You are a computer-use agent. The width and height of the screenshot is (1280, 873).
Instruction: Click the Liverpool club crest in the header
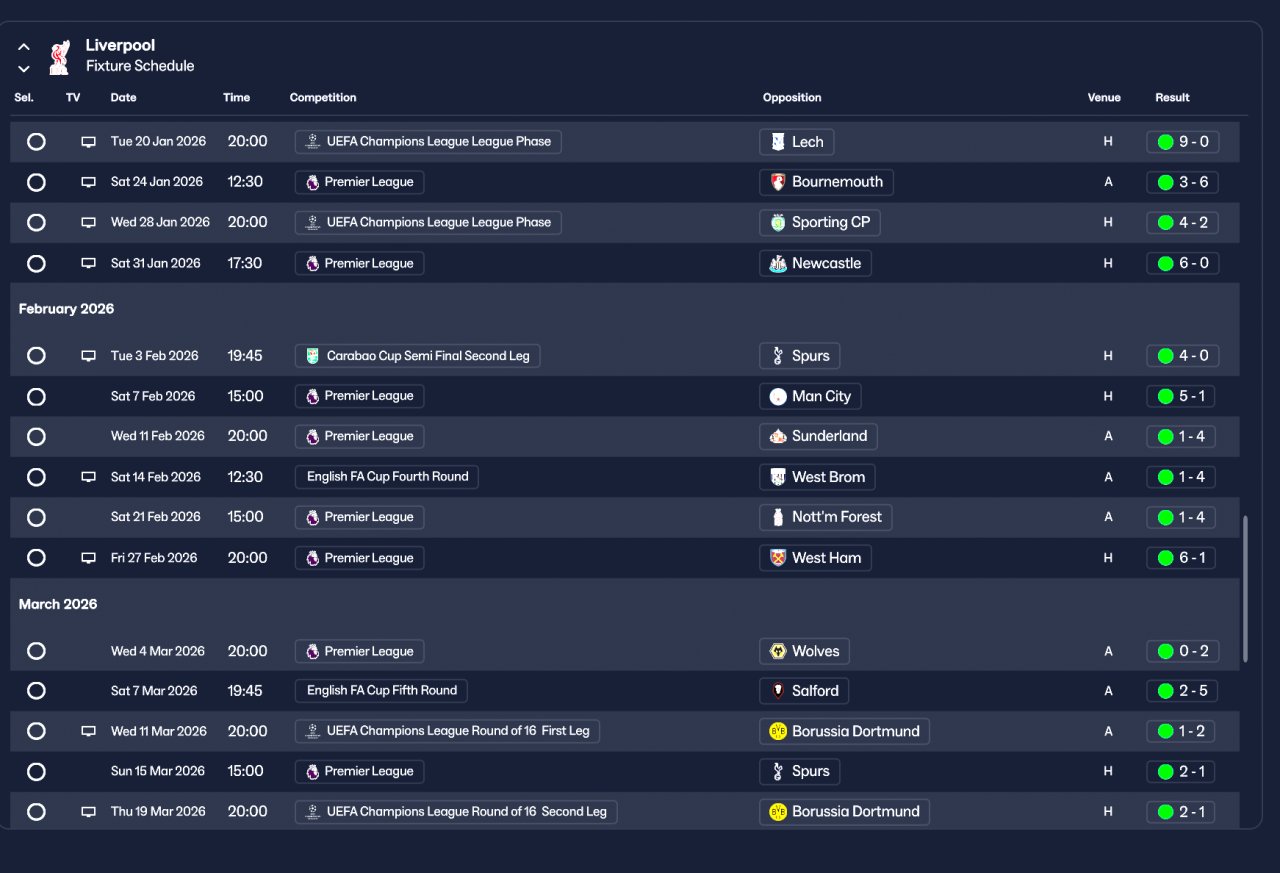(x=59, y=57)
